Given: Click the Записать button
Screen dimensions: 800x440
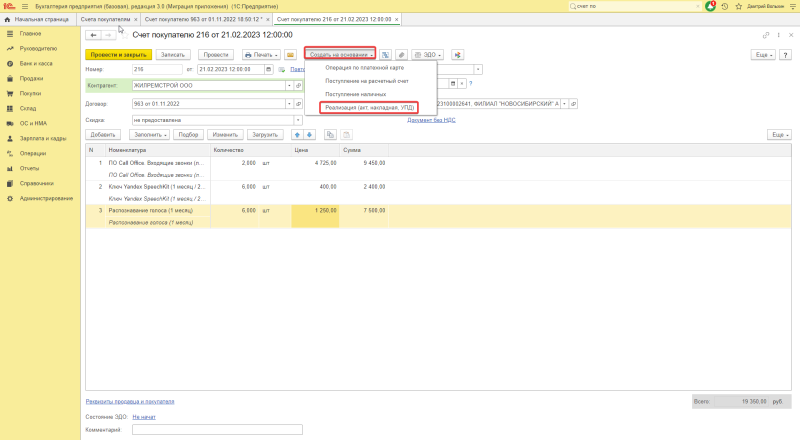Looking at the screenshot, I should pyautogui.click(x=173, y=55).
